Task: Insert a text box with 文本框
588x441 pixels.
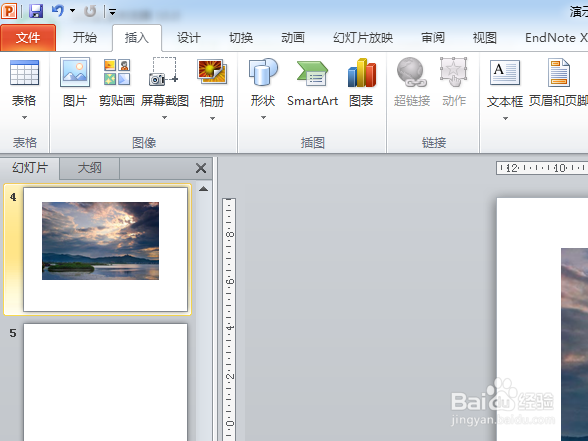Action: (505, 73)
